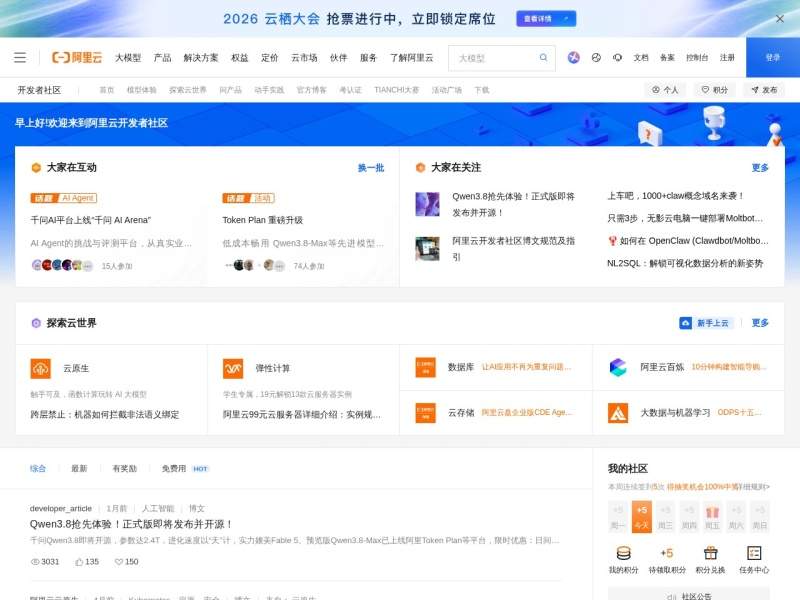Open the customer service headset icon
Viewport: 800px width, 600px height.
click(617, 58)
